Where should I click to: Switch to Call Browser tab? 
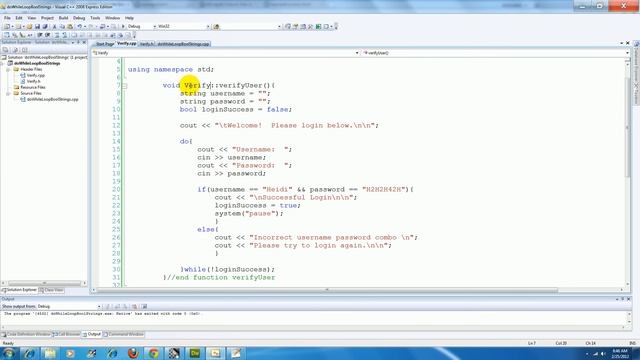(67, 335)
